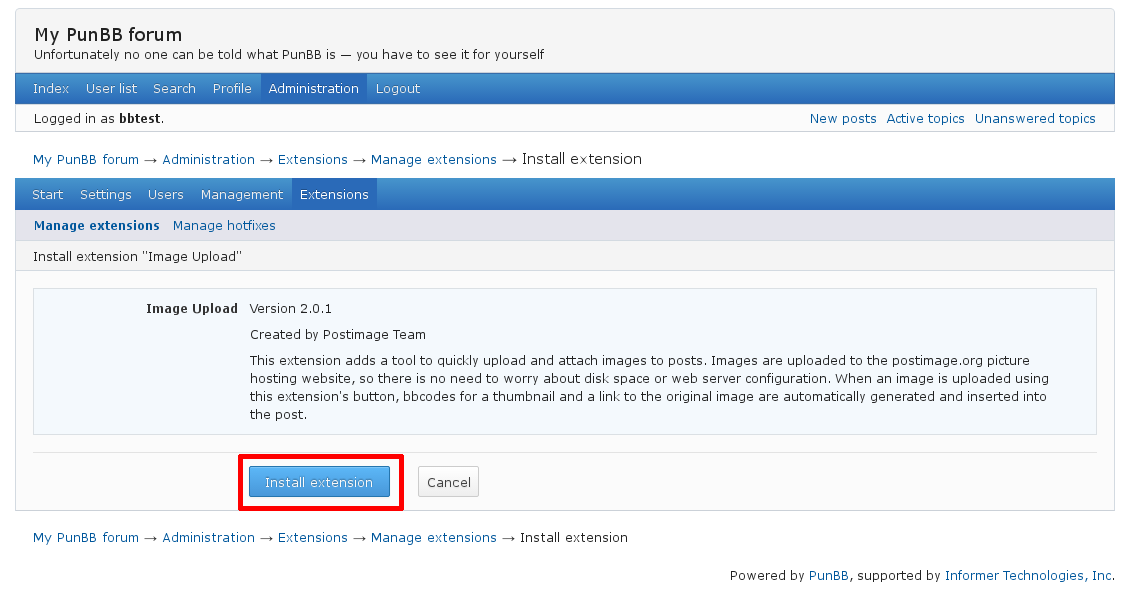Go to User list in navigation bar
The image size is (1140, 595).
111,88
